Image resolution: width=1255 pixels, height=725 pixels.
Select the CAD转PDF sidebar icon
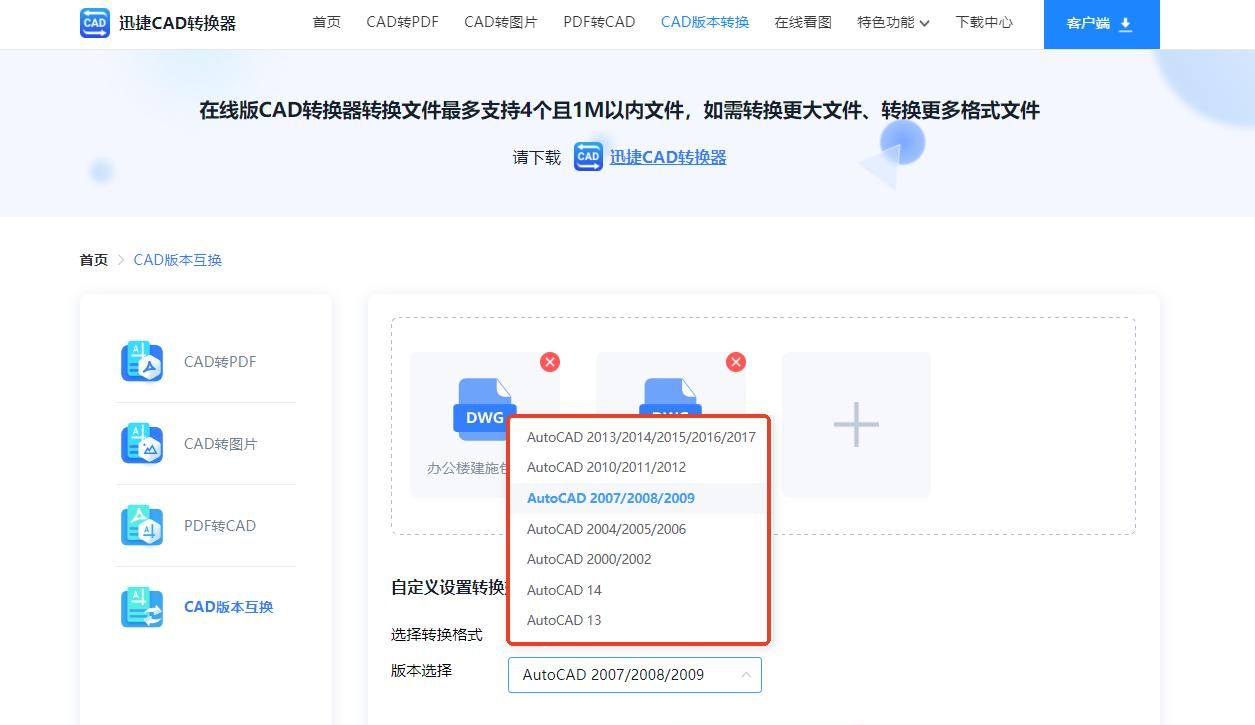pyautogui.click(x=142, y=361)
